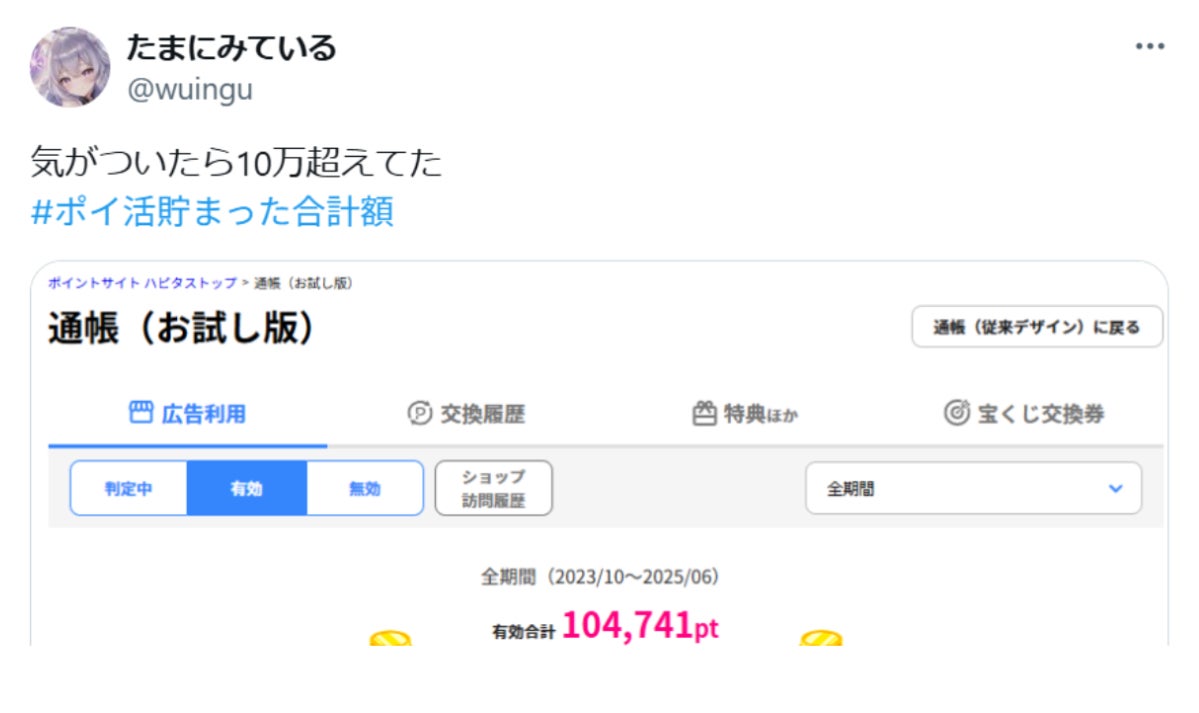Click the right gold coin icon
Viewport: 1199px width, 713px height.
(820, 638)
